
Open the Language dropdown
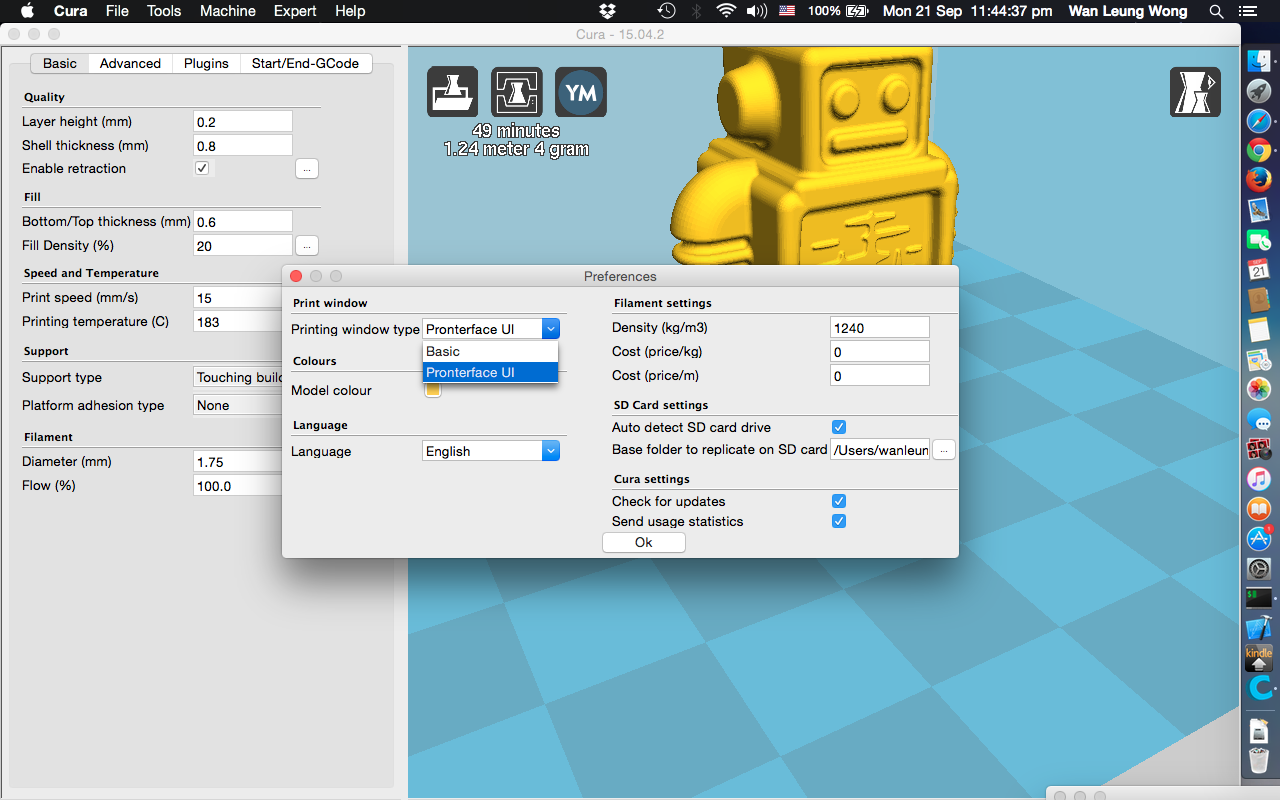click(x=491, y=451)
